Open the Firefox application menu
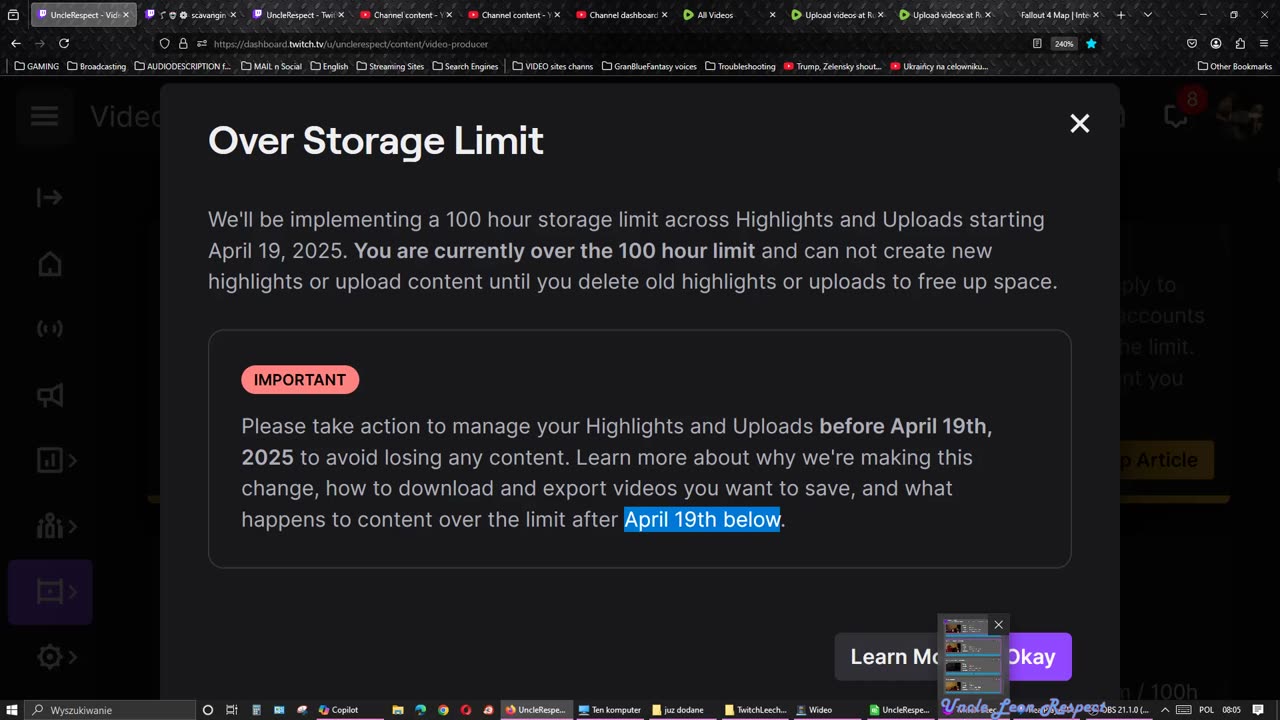This screenshot has width=1280, height=720. [1265, 44]
